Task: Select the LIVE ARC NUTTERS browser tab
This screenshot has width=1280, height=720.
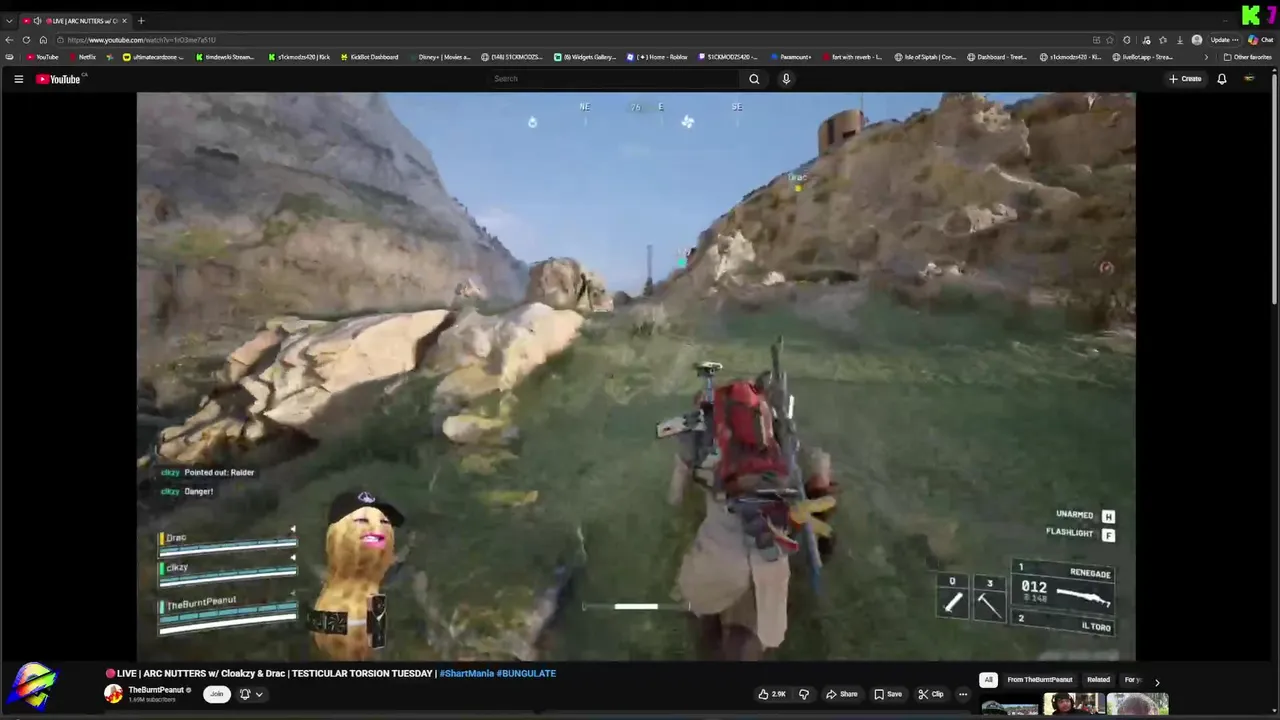Action: pyautogui.click(x=76, y=20)
